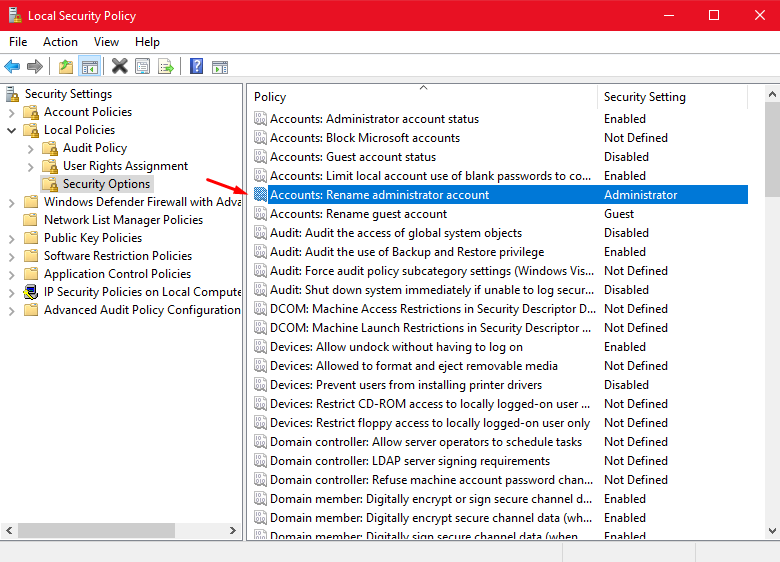Expand the Public Key Policies node
The height and width of the screenshot is (562, 780).
point(11,239)
